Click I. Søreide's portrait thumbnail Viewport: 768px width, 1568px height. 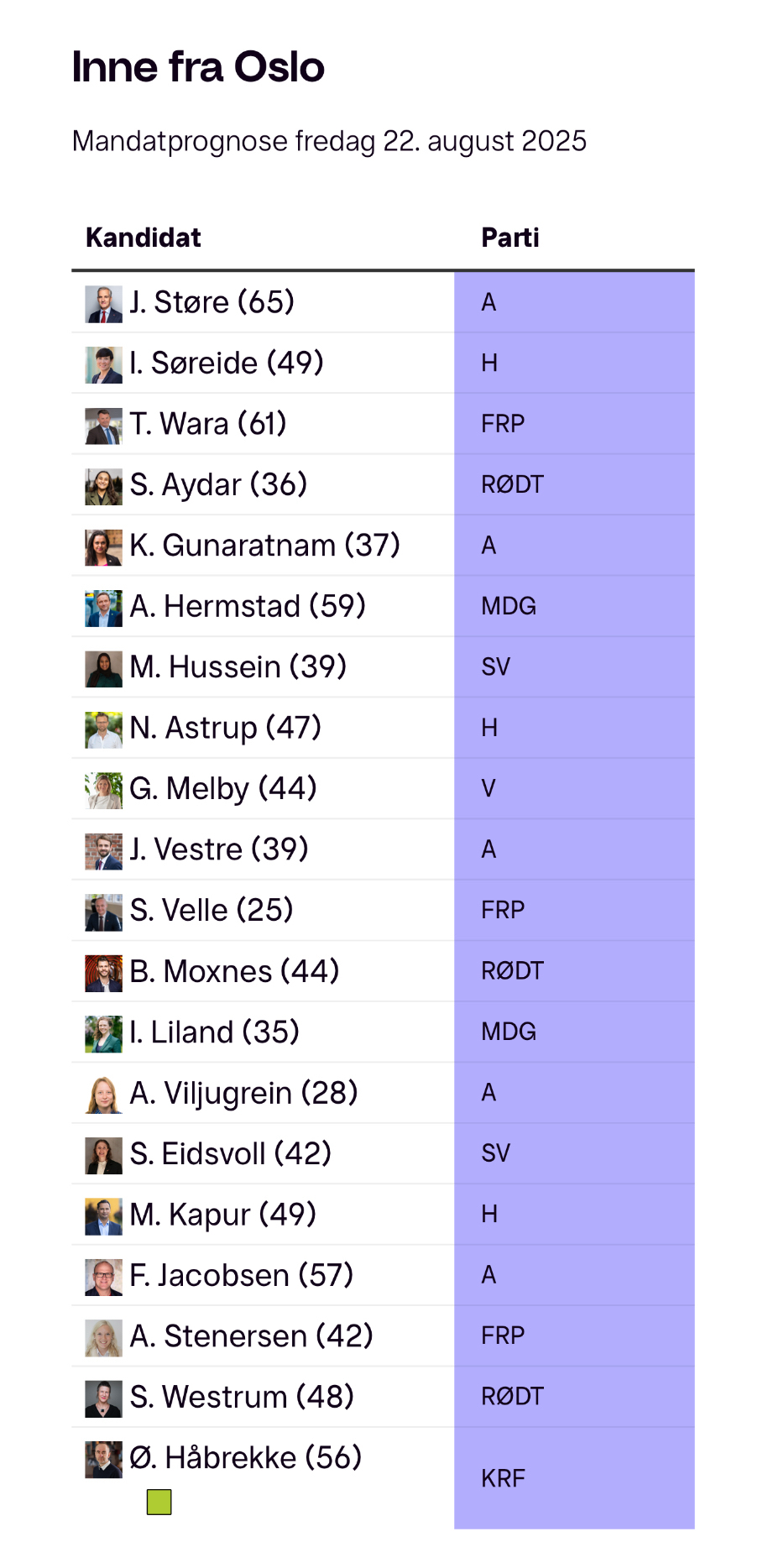[x=103, y=364]
